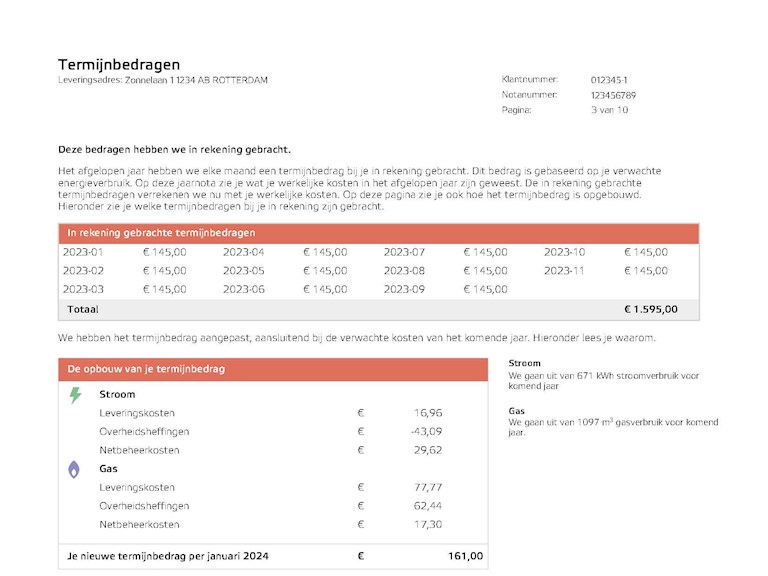
Task: Select the Stroom Overheidsheffingen amount -43,09
Action: click(426, 432)
